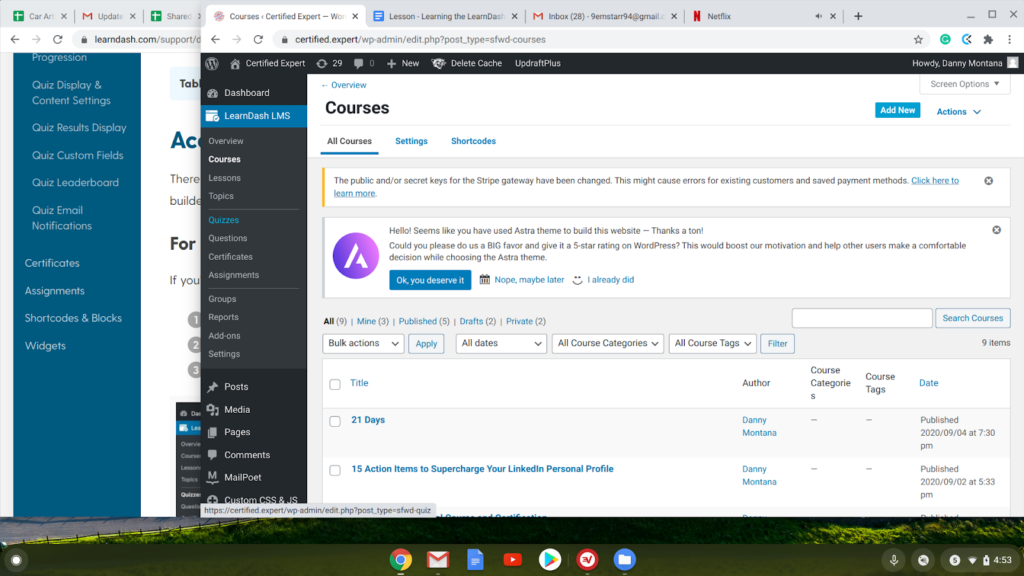This screenshot has height=576, width=1024.
Task: Open the Play Store shelf icon
Action: pos(550,560)
